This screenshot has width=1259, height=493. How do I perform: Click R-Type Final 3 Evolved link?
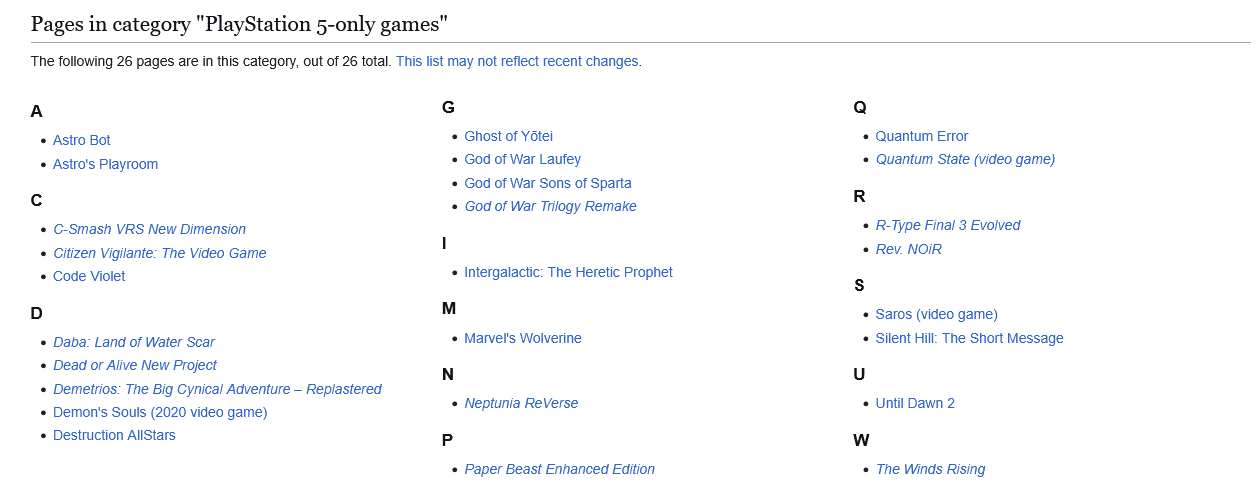pos(948,225)
